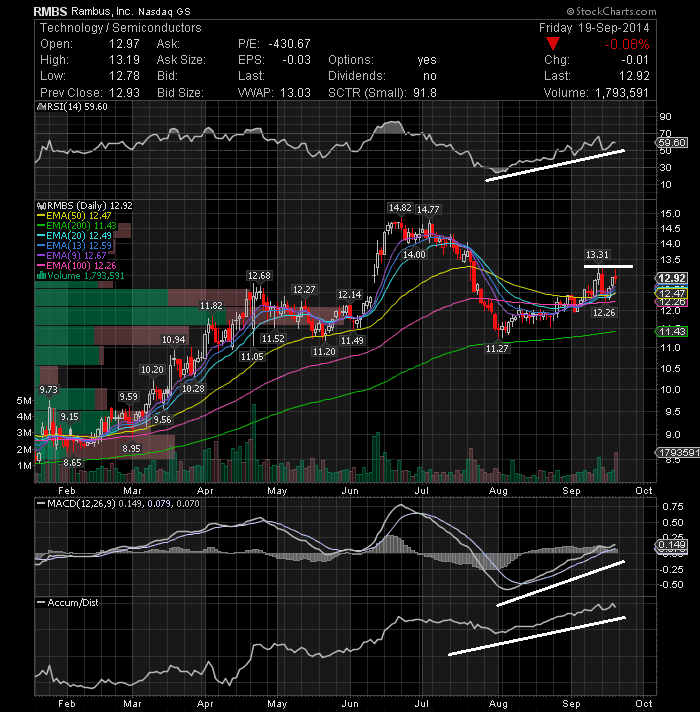Click the Prev Close value 12.93
Viewport: 700px width, 712px height.
[124, 93]
